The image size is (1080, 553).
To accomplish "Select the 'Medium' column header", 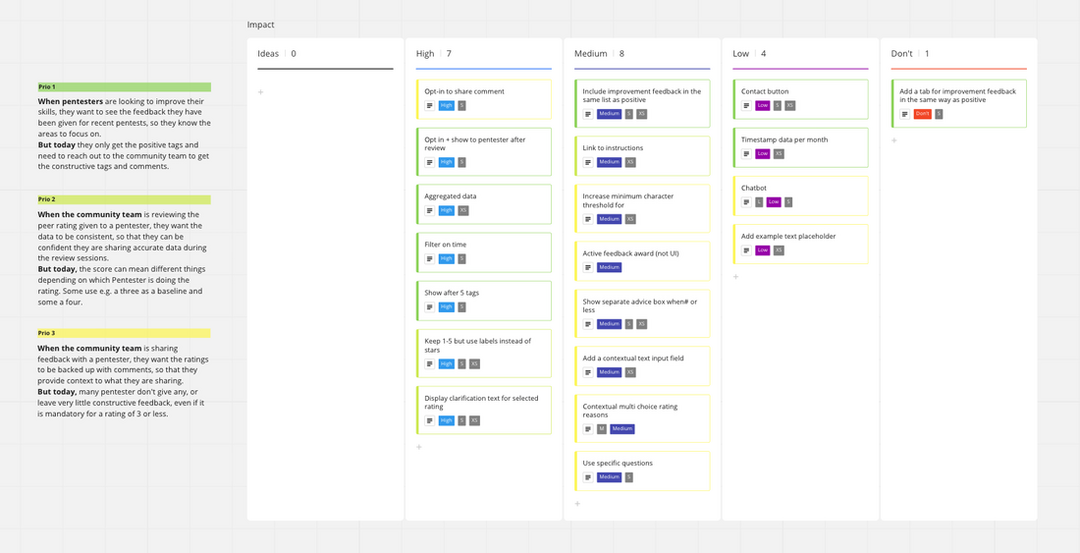I will pos(591,54).
